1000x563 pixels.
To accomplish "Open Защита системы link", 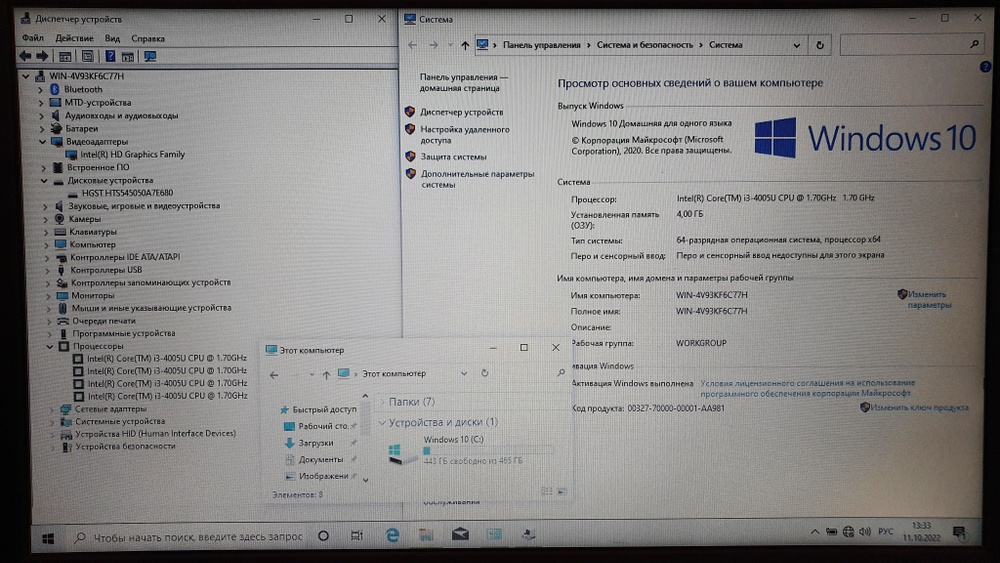I will pyautogui.click(x=453, y=157).
